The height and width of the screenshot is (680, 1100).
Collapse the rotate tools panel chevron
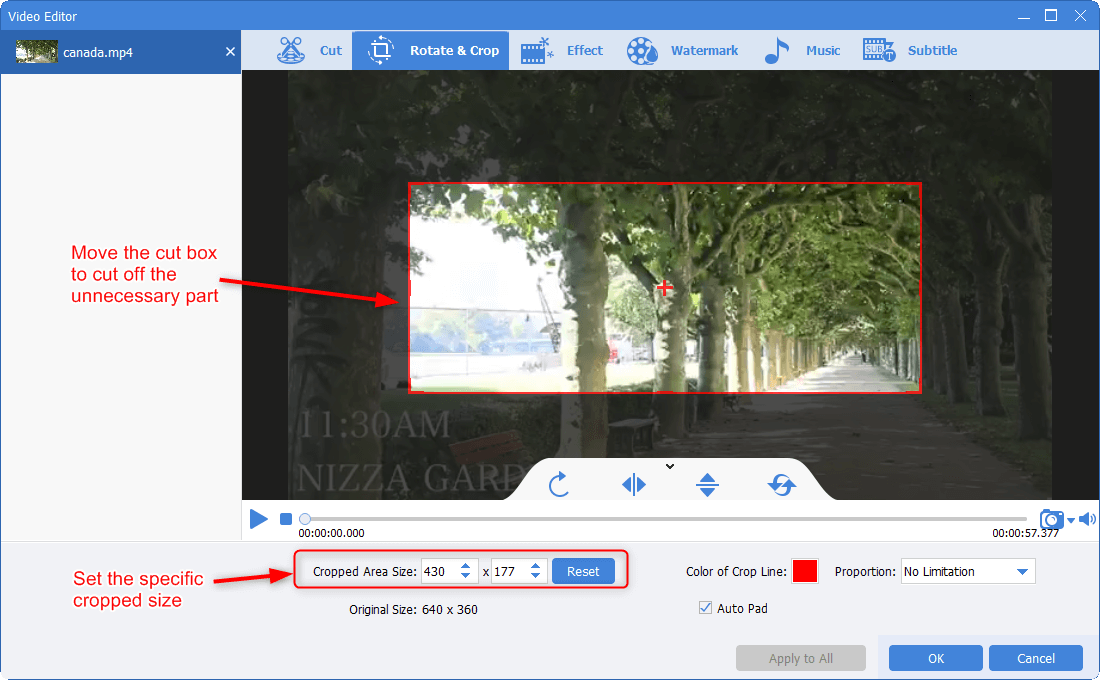pos(670,466)
